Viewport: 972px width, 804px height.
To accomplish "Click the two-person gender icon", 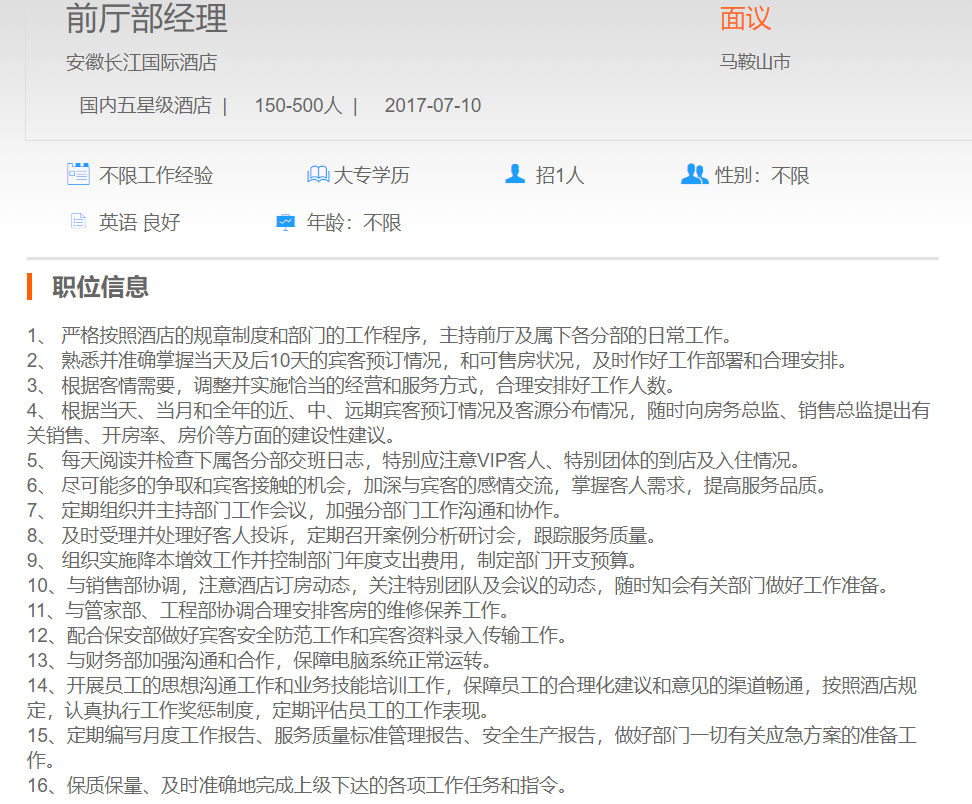I will pos(694,175).
